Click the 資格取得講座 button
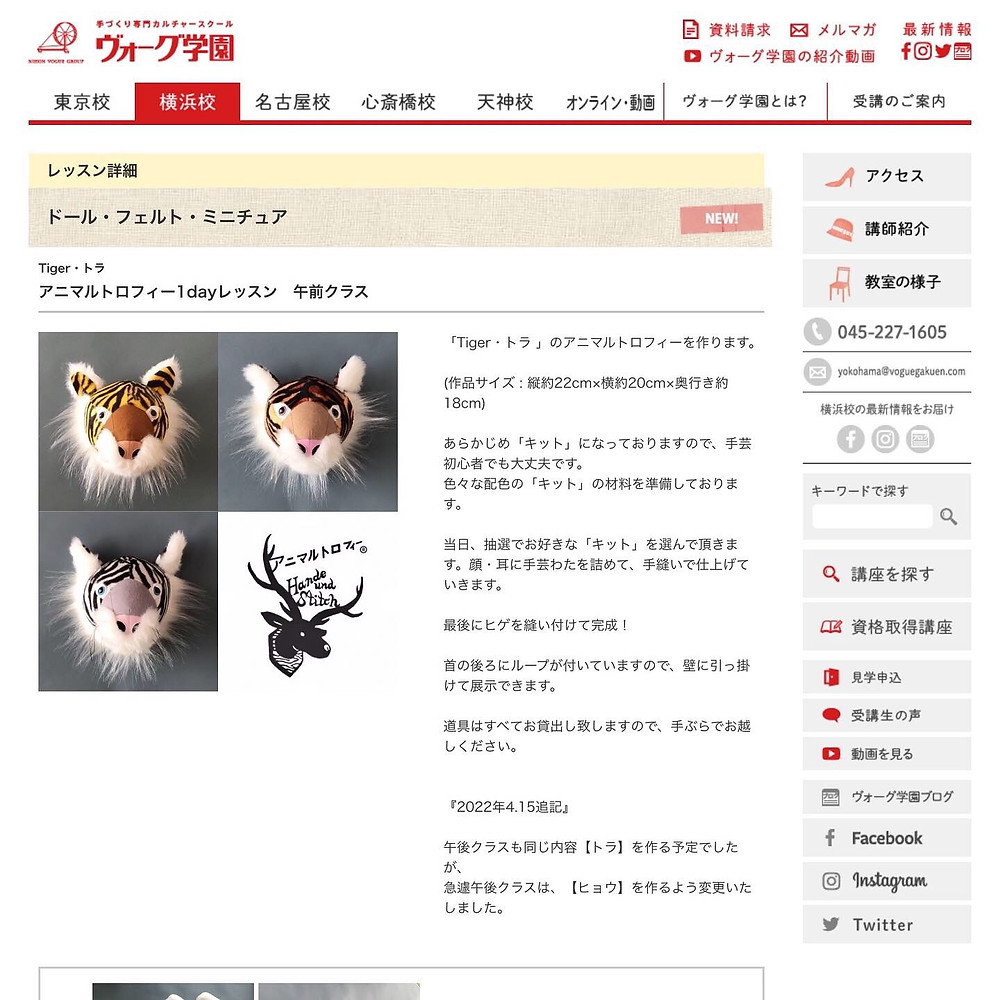 tap(886, 627)
